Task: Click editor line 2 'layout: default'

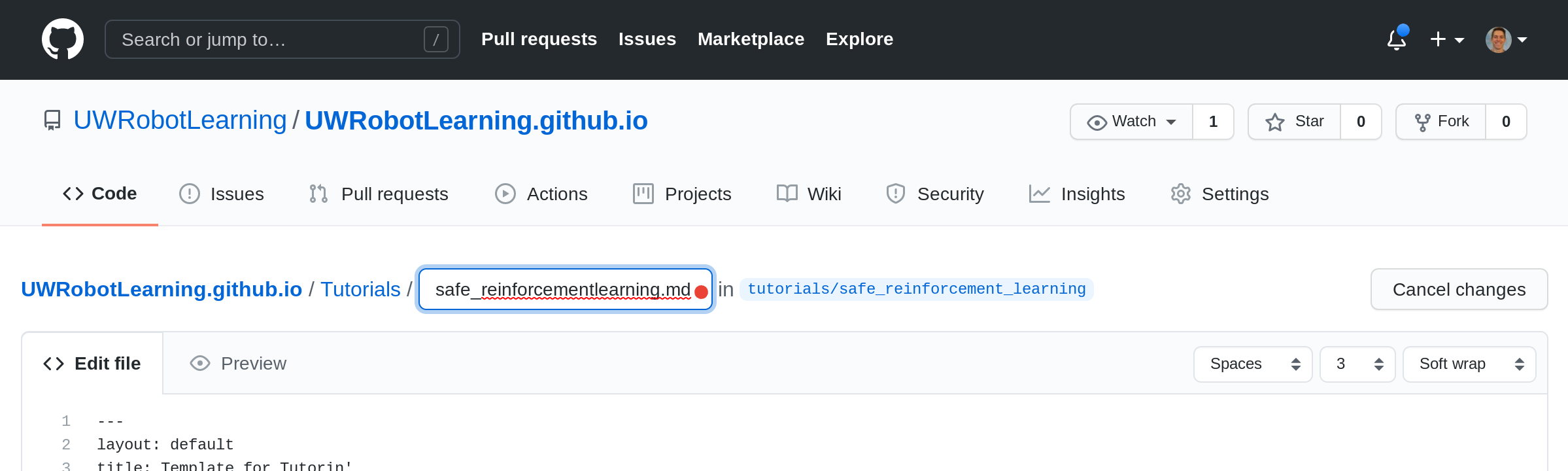Action: (x=165, y=445)
